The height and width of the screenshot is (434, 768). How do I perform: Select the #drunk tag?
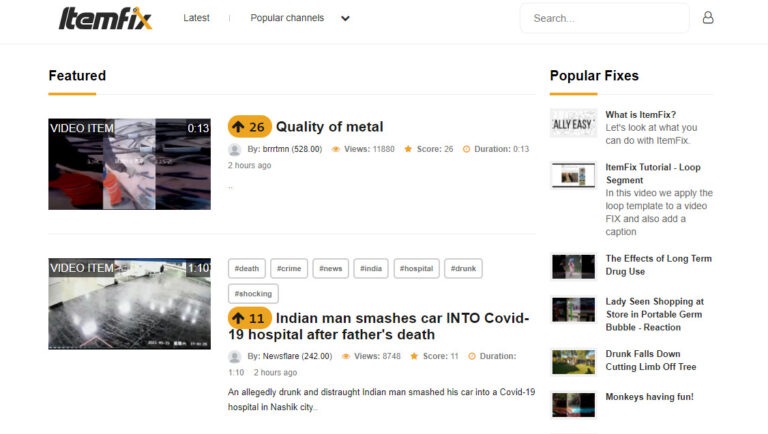[x=463, y=268]
